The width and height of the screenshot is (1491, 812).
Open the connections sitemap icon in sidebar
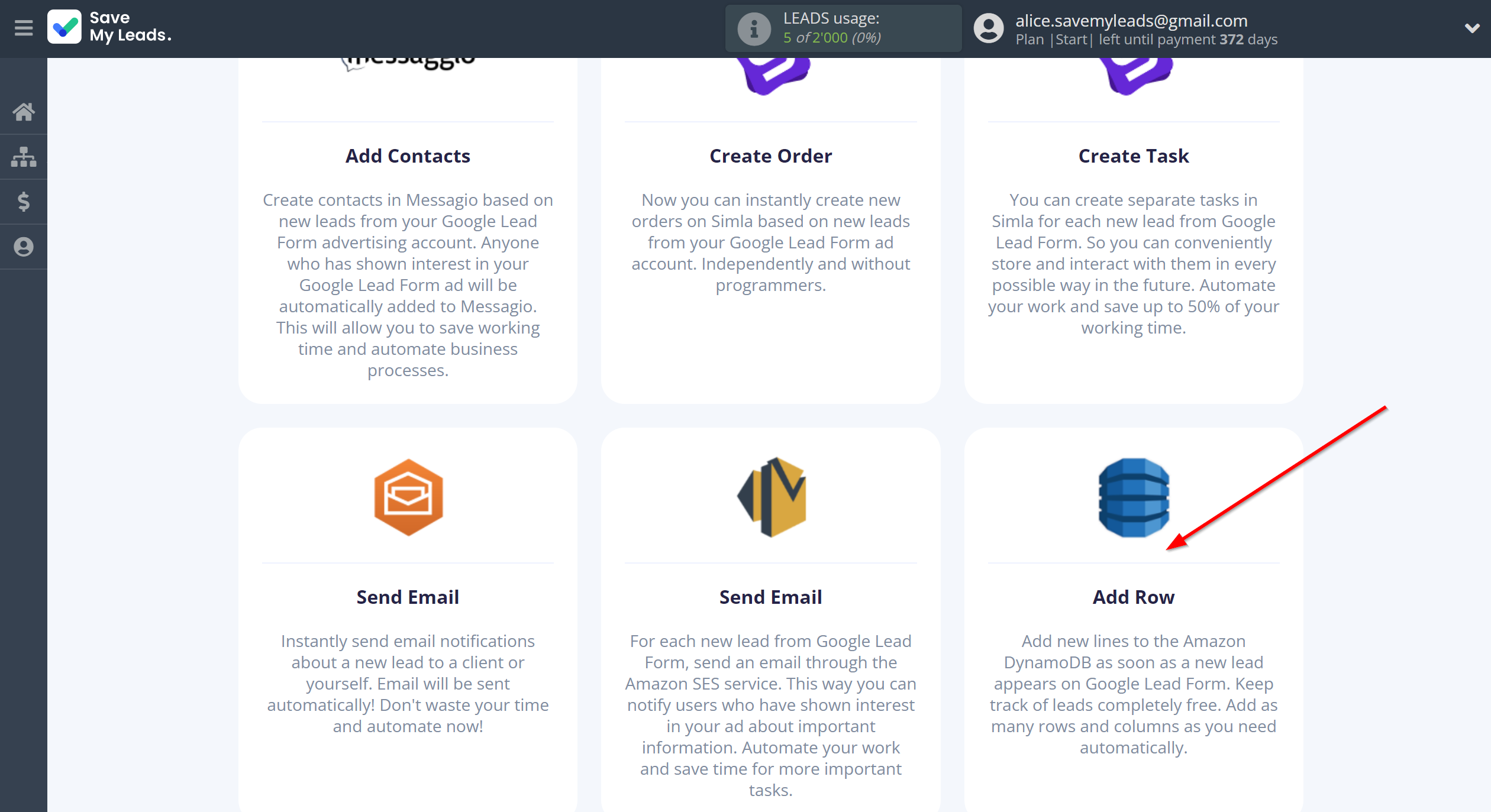point(24,157)
